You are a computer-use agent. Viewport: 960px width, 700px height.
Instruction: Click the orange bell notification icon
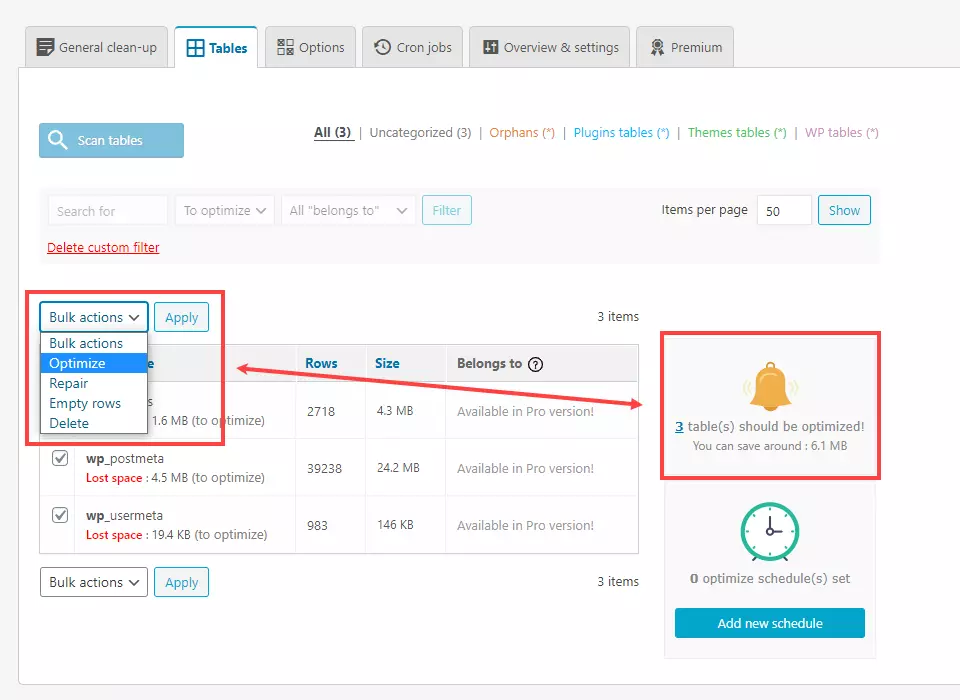coord(770,386)
